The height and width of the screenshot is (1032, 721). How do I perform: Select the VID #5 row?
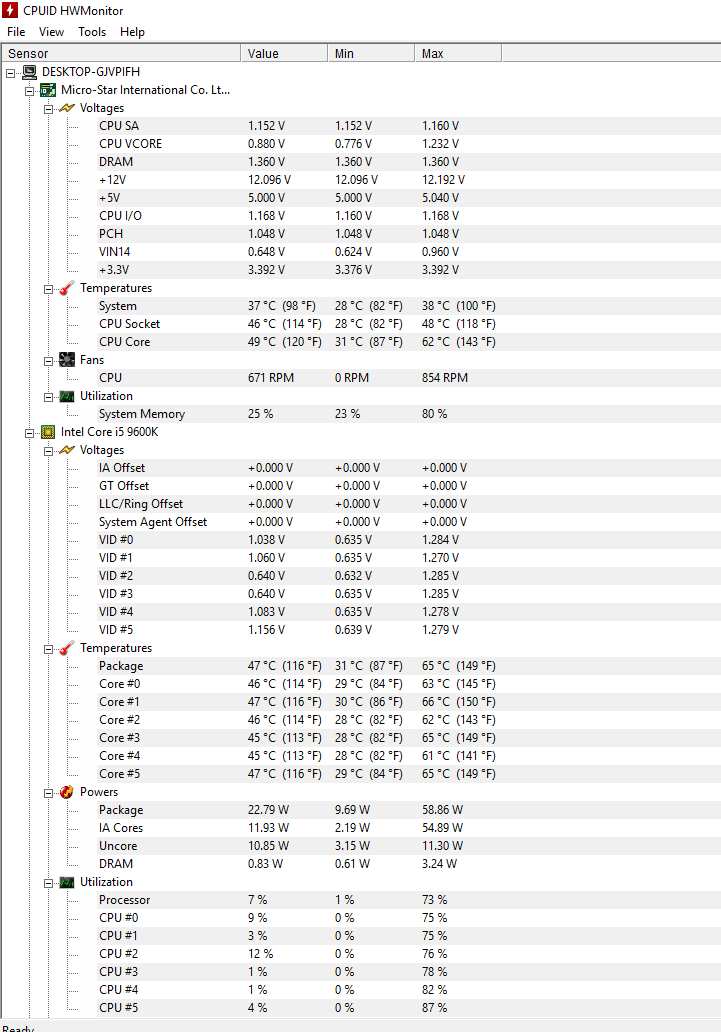(408, 630)
